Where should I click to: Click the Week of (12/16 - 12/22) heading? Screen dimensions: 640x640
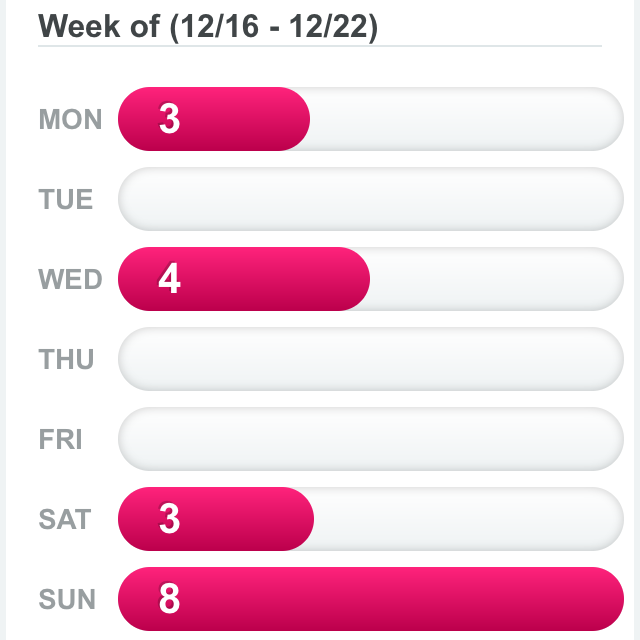click(x=208, y=27)
